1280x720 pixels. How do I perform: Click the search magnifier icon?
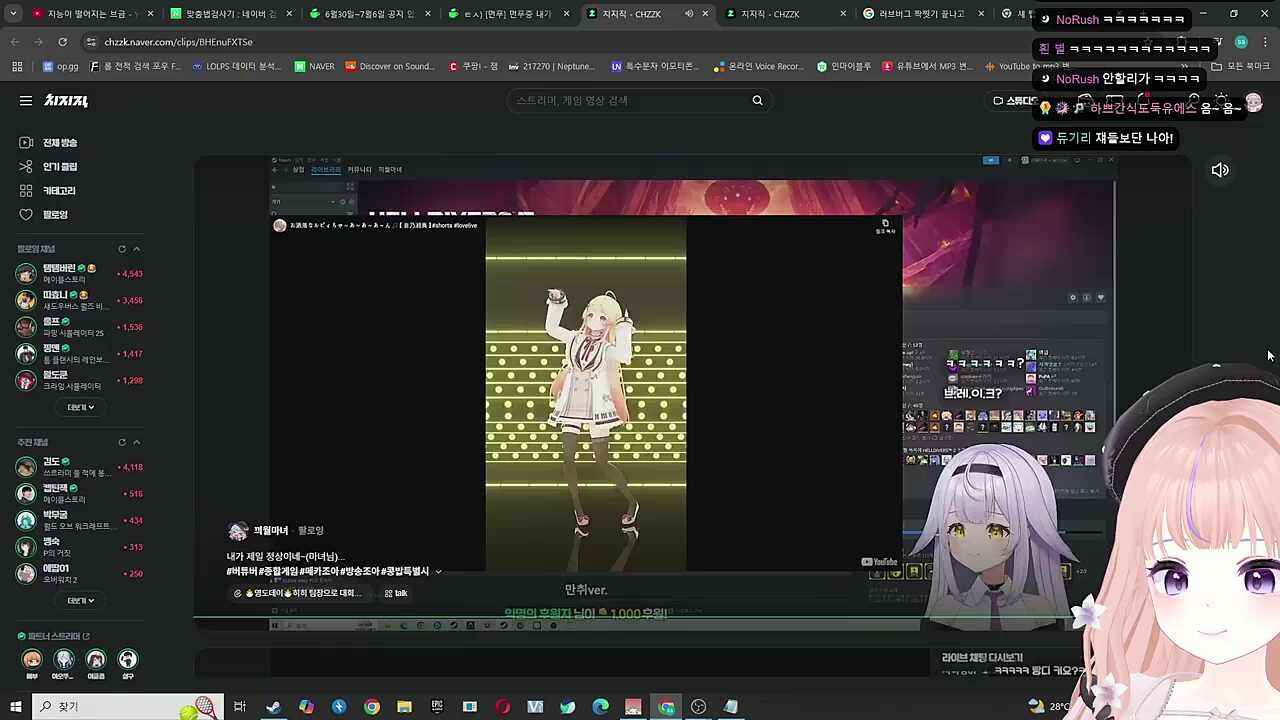tap(757, 100)
